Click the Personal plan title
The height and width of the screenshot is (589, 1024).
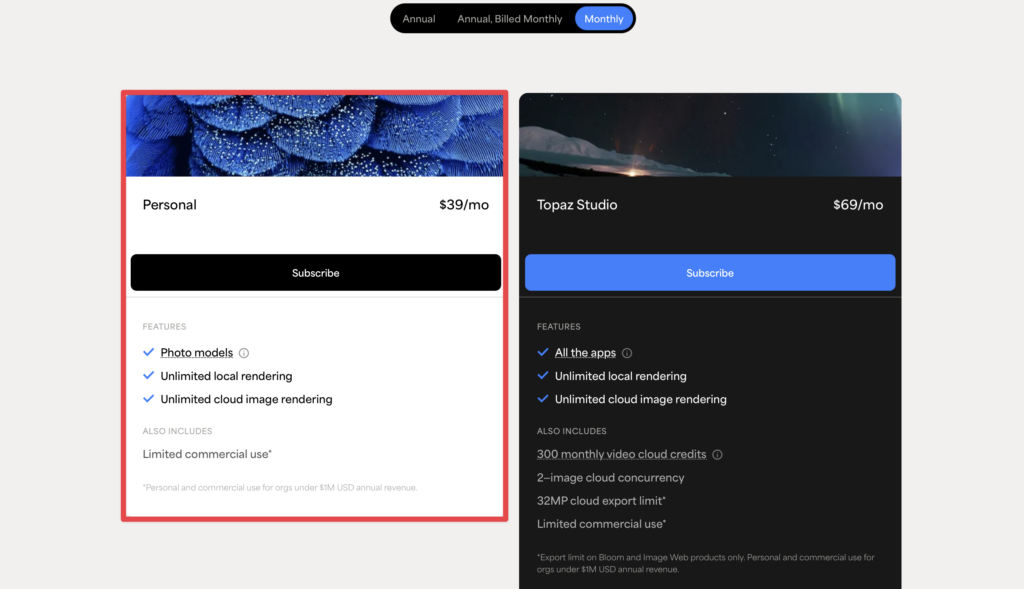tap(169, 205)
